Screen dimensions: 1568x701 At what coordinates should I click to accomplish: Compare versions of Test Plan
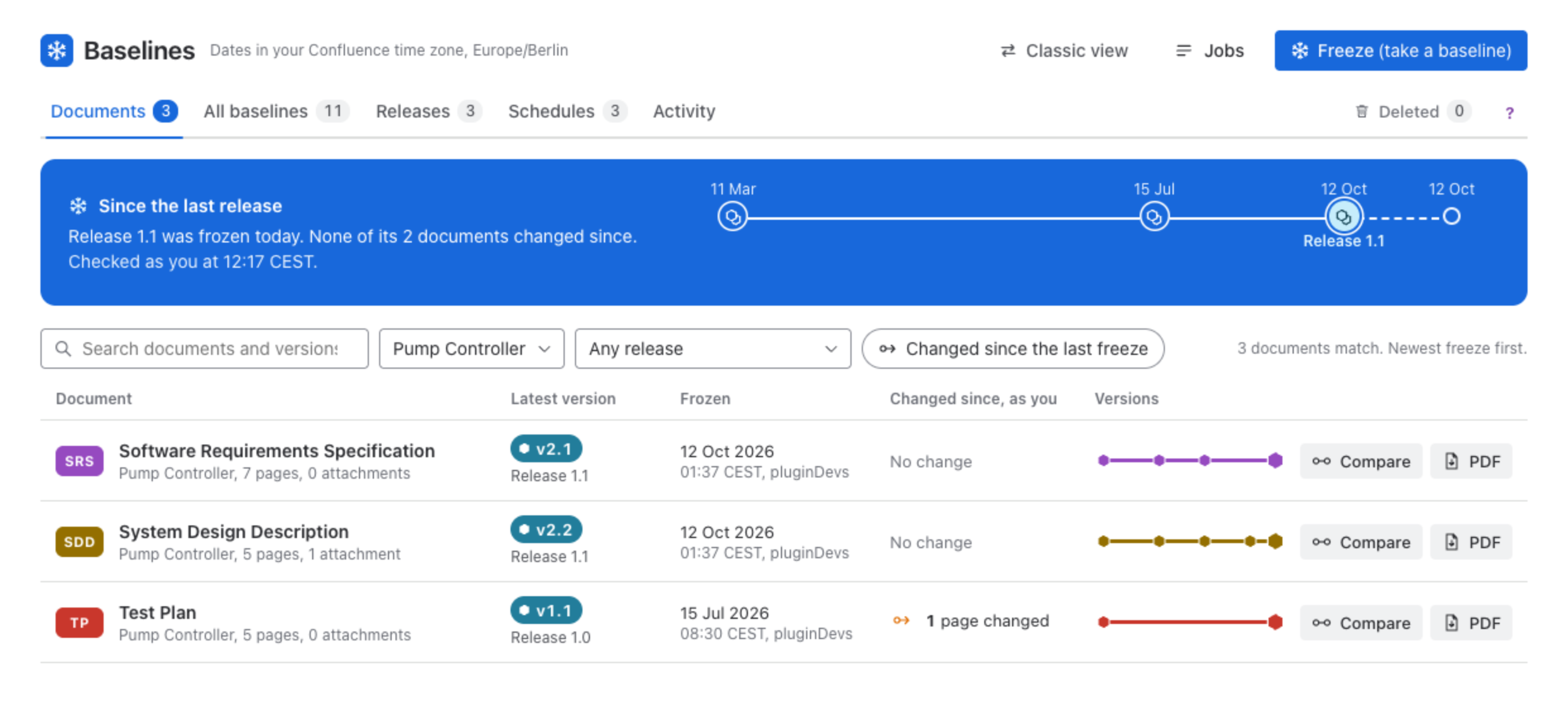[x=1361, y=623]
